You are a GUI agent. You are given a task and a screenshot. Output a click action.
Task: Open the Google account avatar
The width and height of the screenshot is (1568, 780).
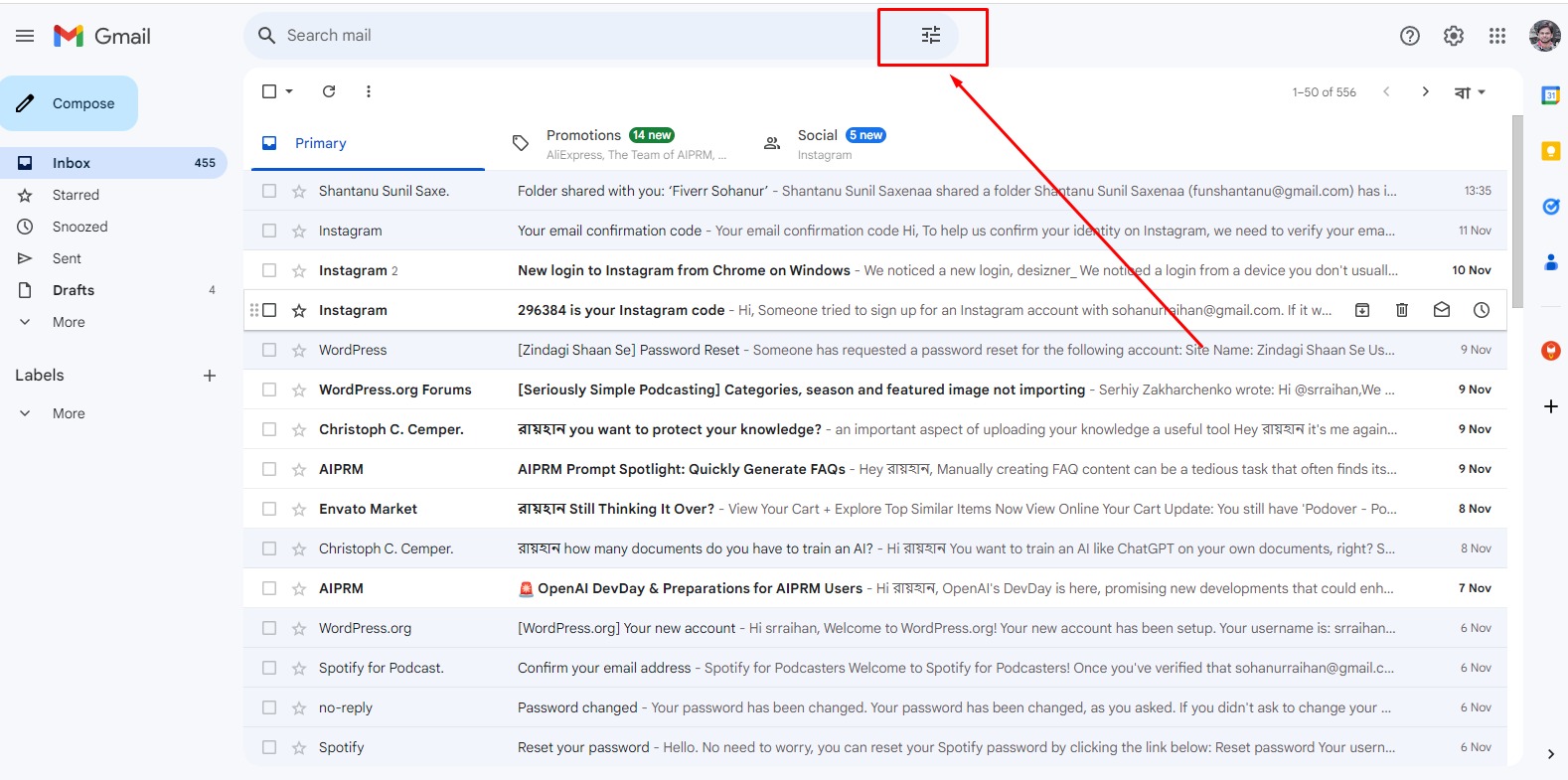point(1545,36)
